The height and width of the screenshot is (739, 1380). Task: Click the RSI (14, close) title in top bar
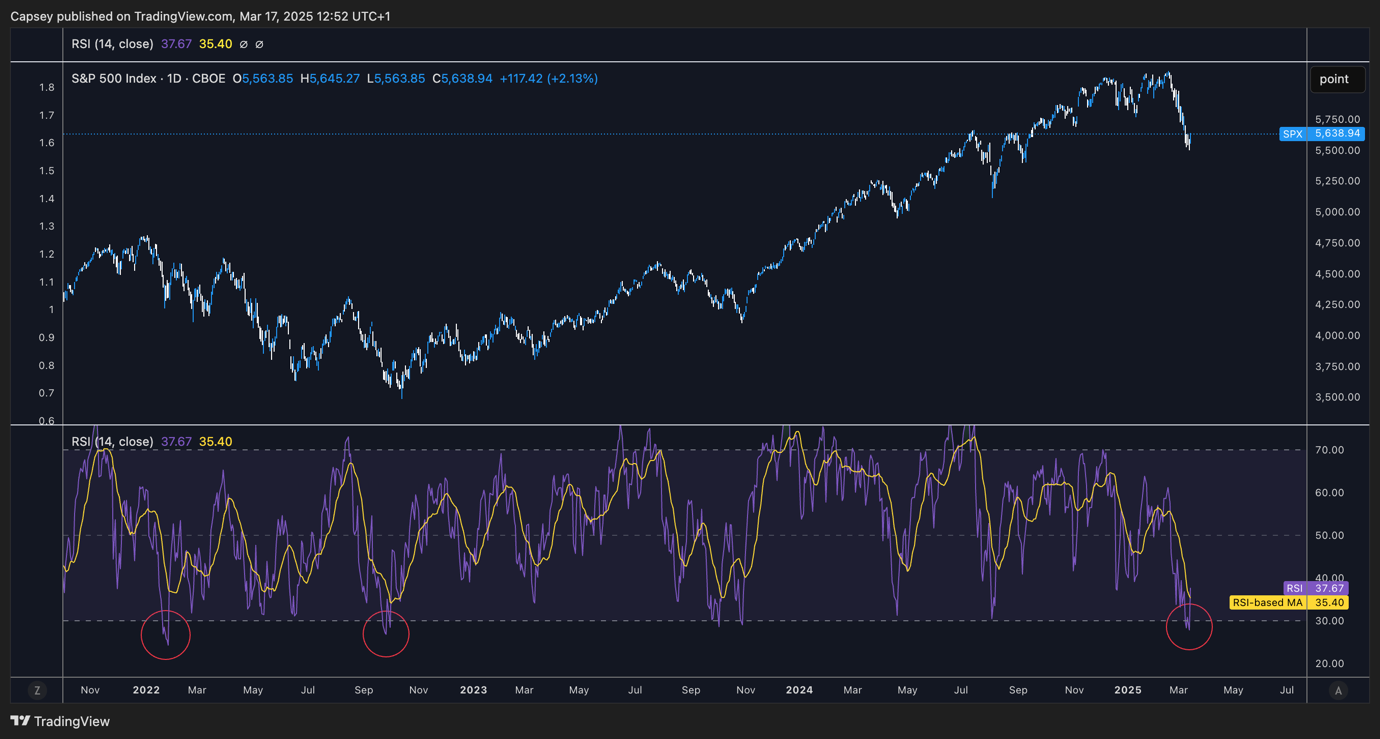[112, 44]
